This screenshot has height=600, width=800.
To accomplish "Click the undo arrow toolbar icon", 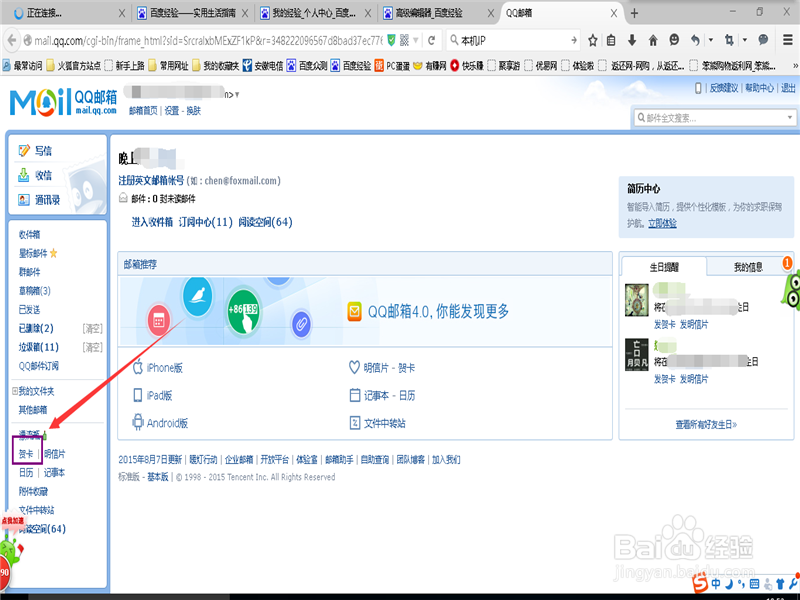I will [x=695, y=40].
